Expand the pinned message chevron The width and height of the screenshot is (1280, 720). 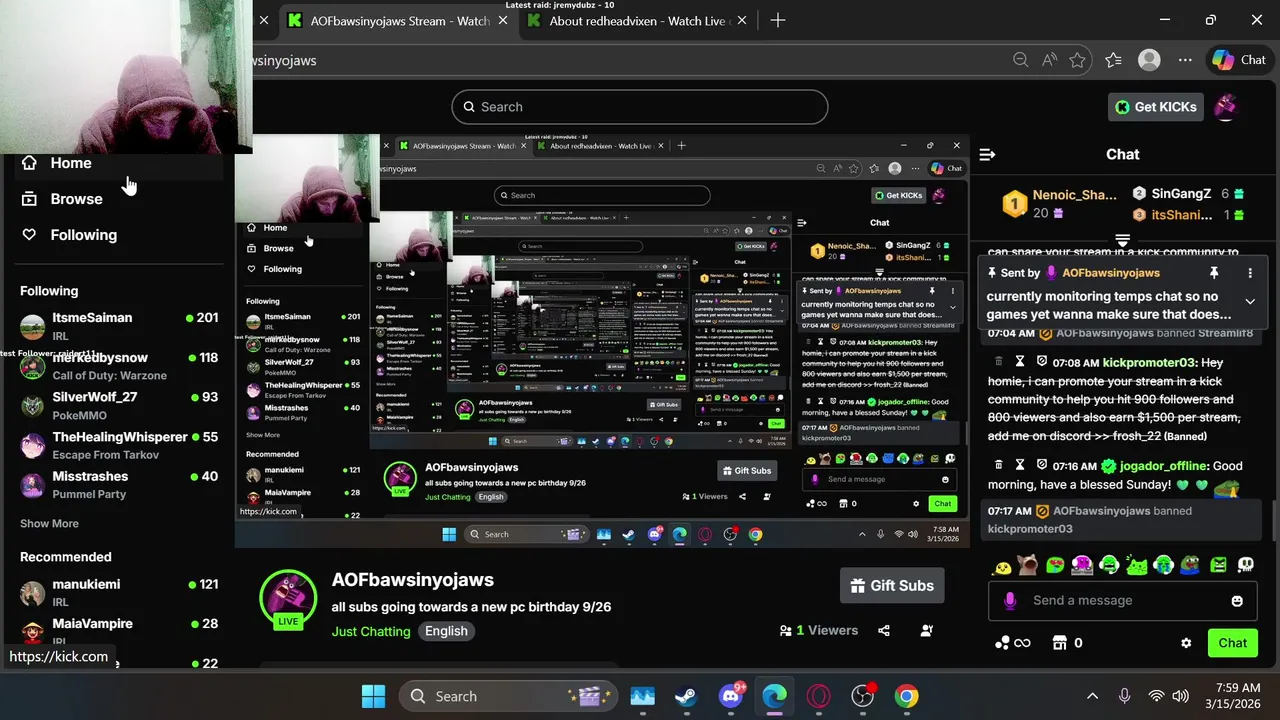click(1250, 301)
